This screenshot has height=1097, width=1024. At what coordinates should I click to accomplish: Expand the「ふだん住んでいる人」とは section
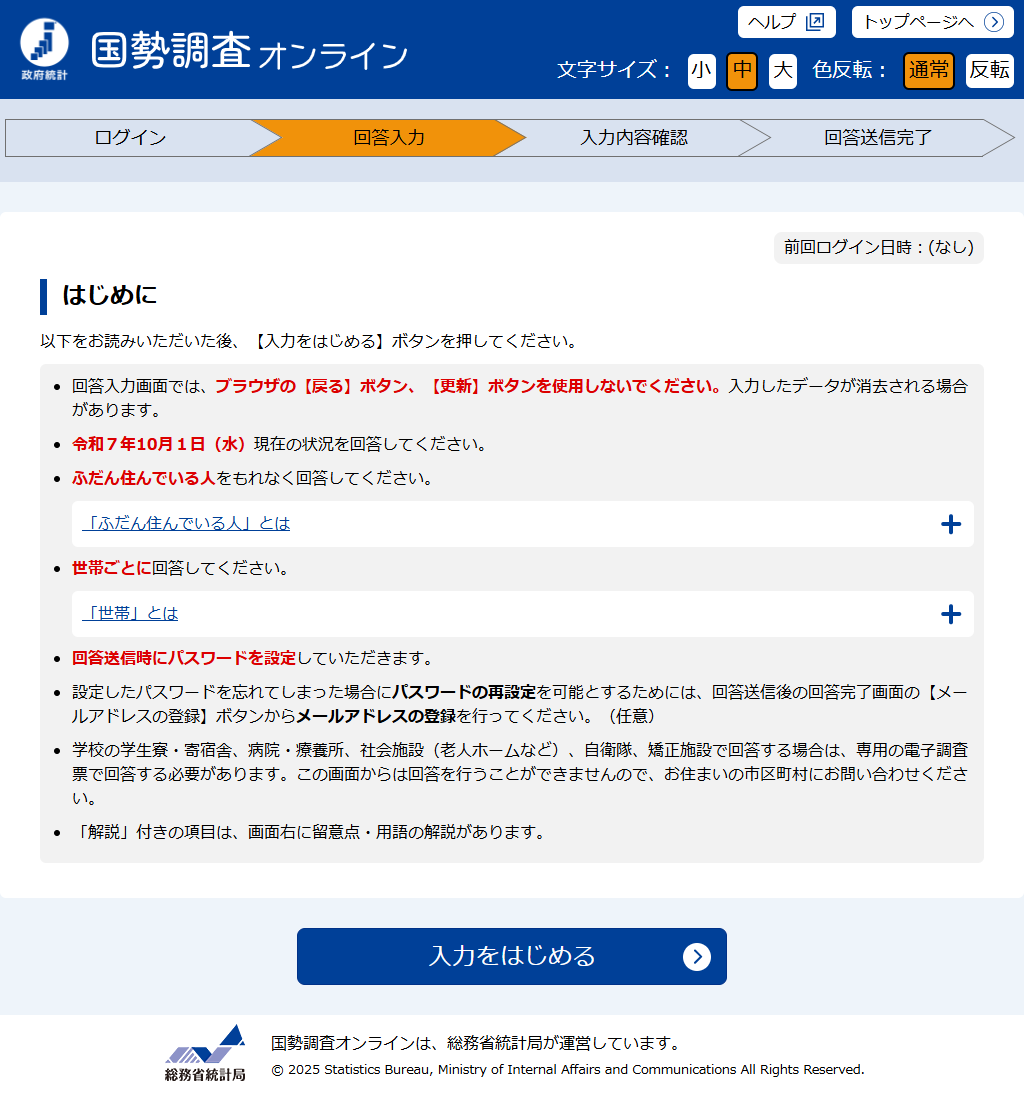[187, 524]
